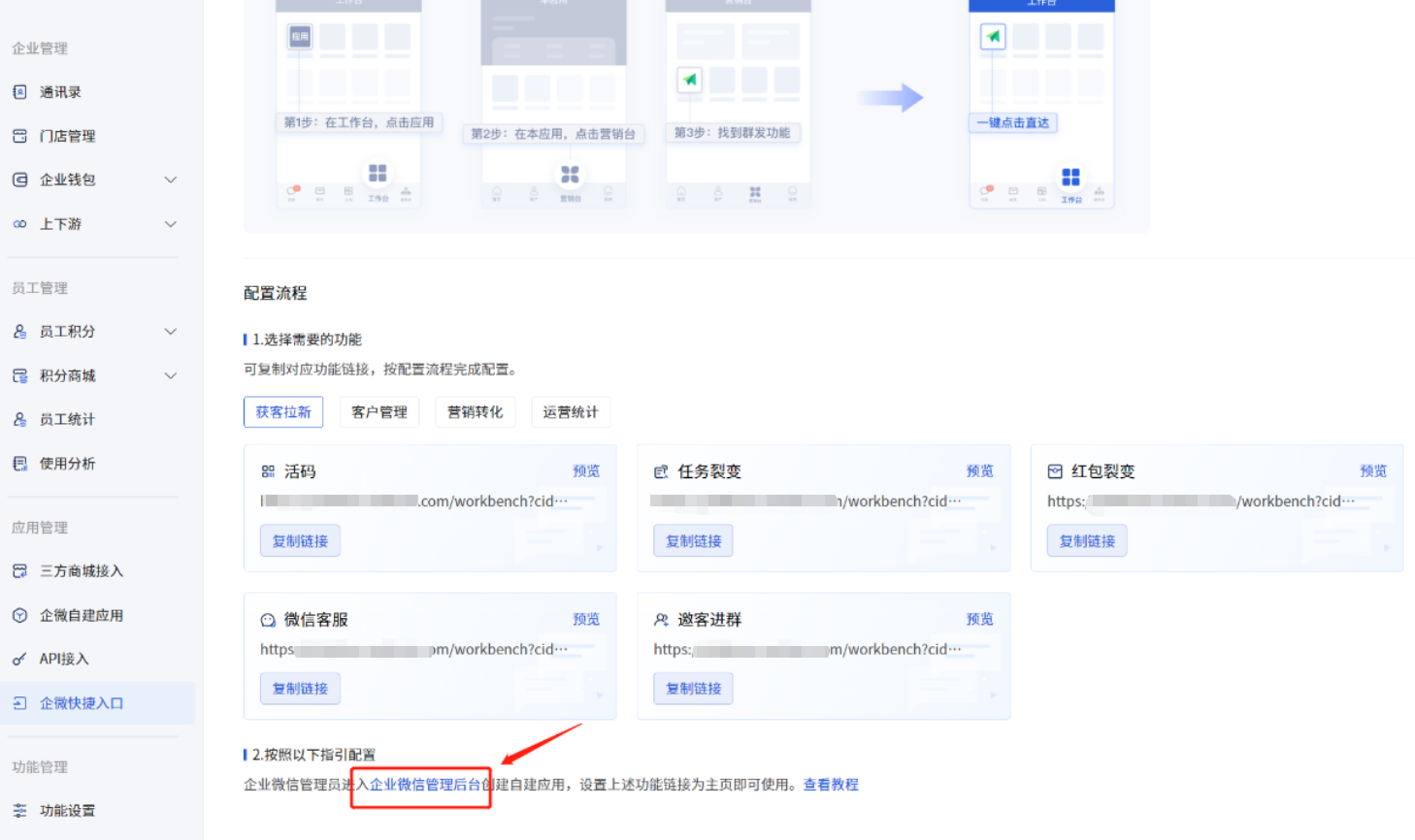Select the 员工统计 icon

click(19, 419)
